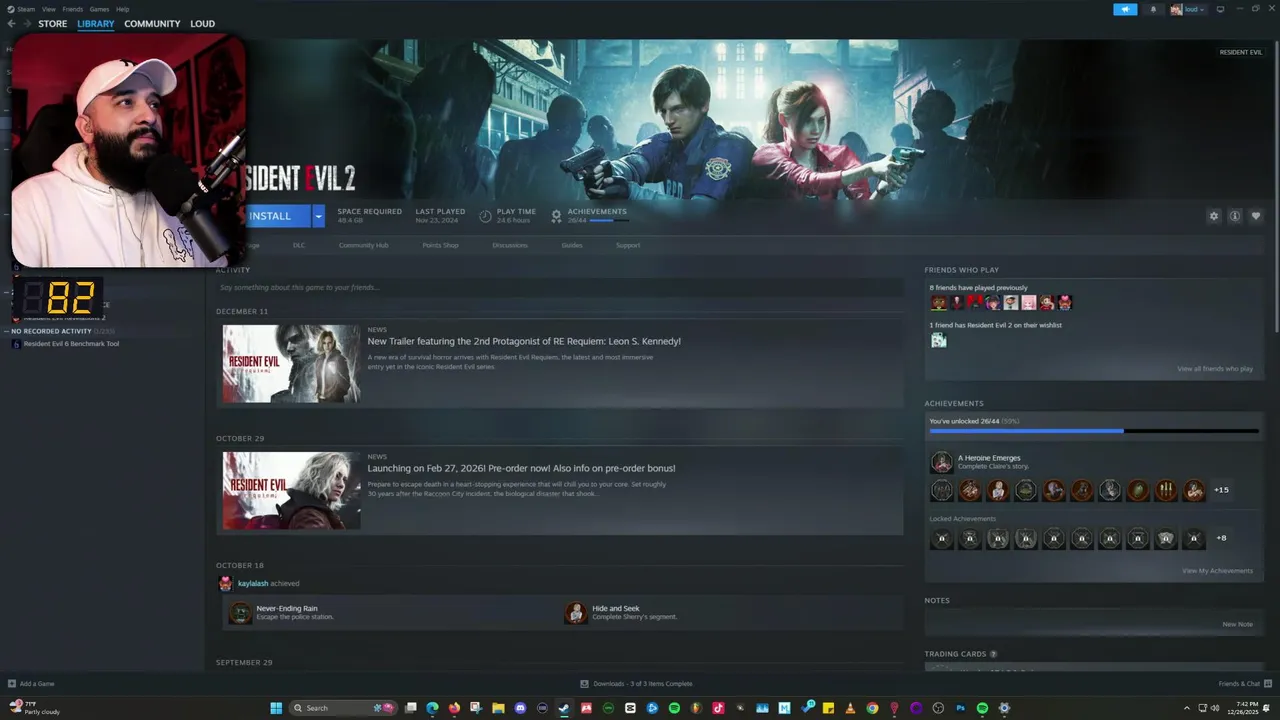Viewport: 1280px width, 720px height.
Task: Open the Friends menu
Action: [73, 9]
